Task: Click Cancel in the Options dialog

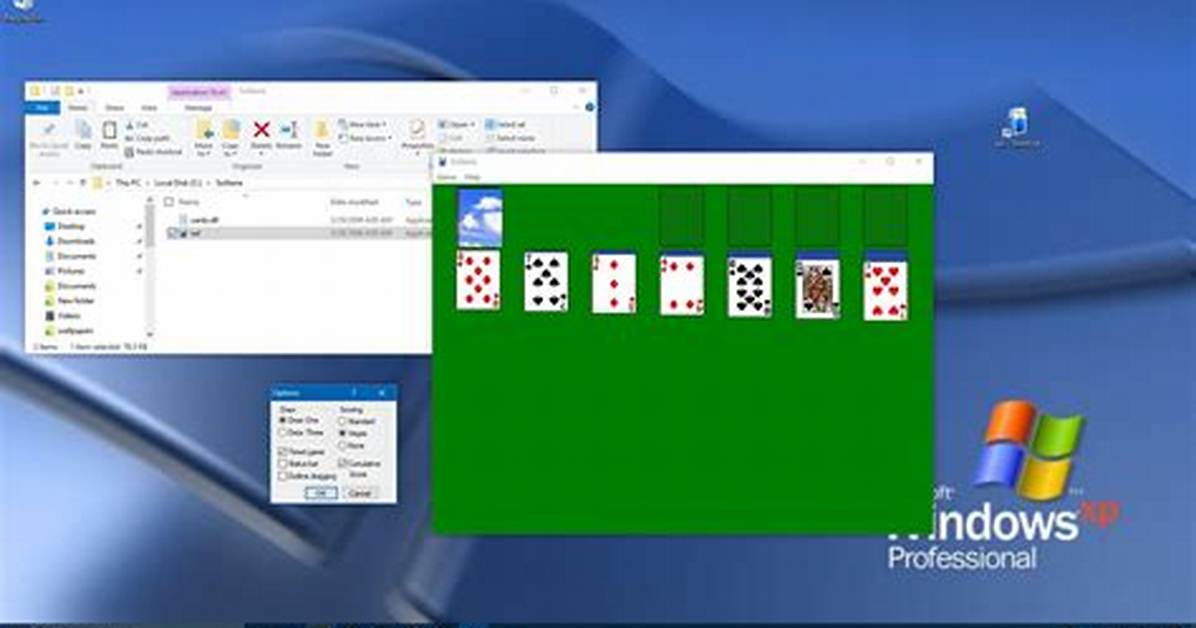Action: click(359, 493)
